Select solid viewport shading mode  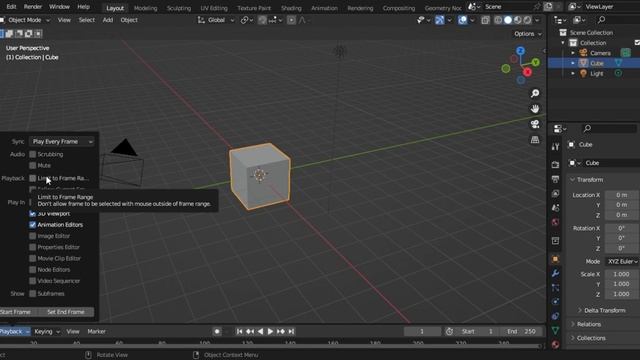508,20
